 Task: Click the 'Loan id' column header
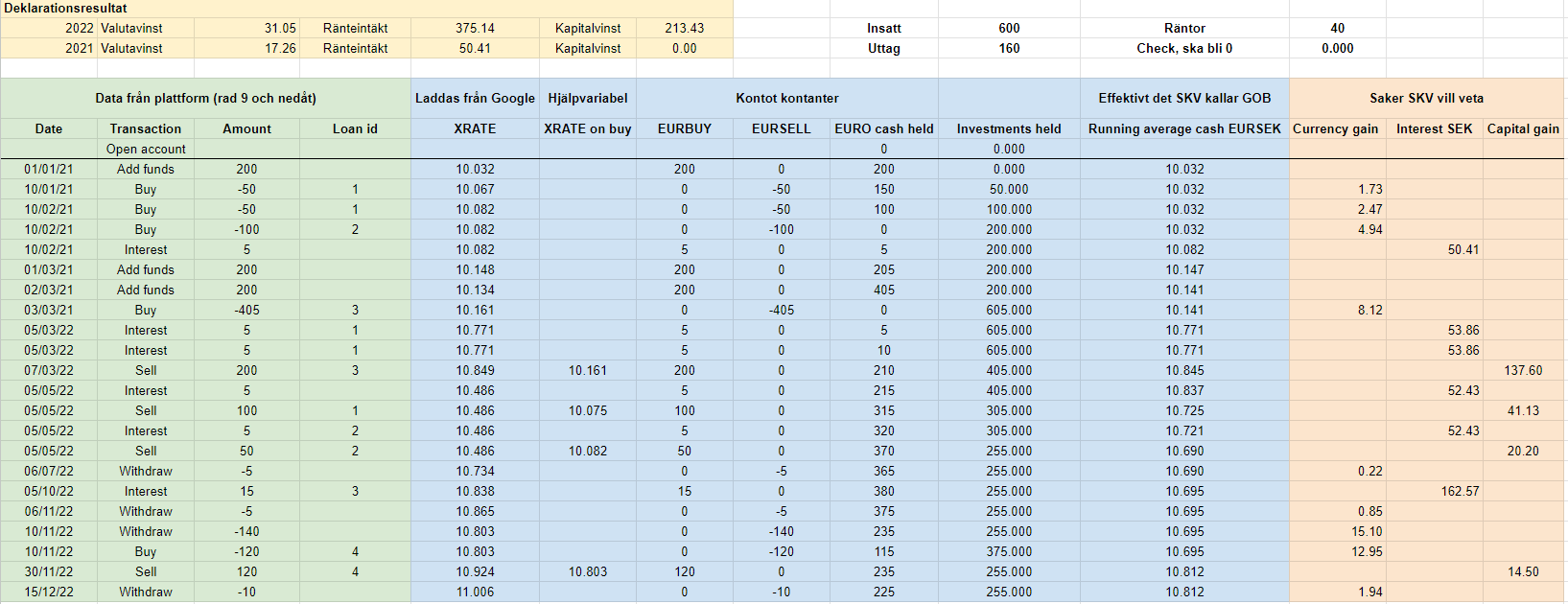355,128
